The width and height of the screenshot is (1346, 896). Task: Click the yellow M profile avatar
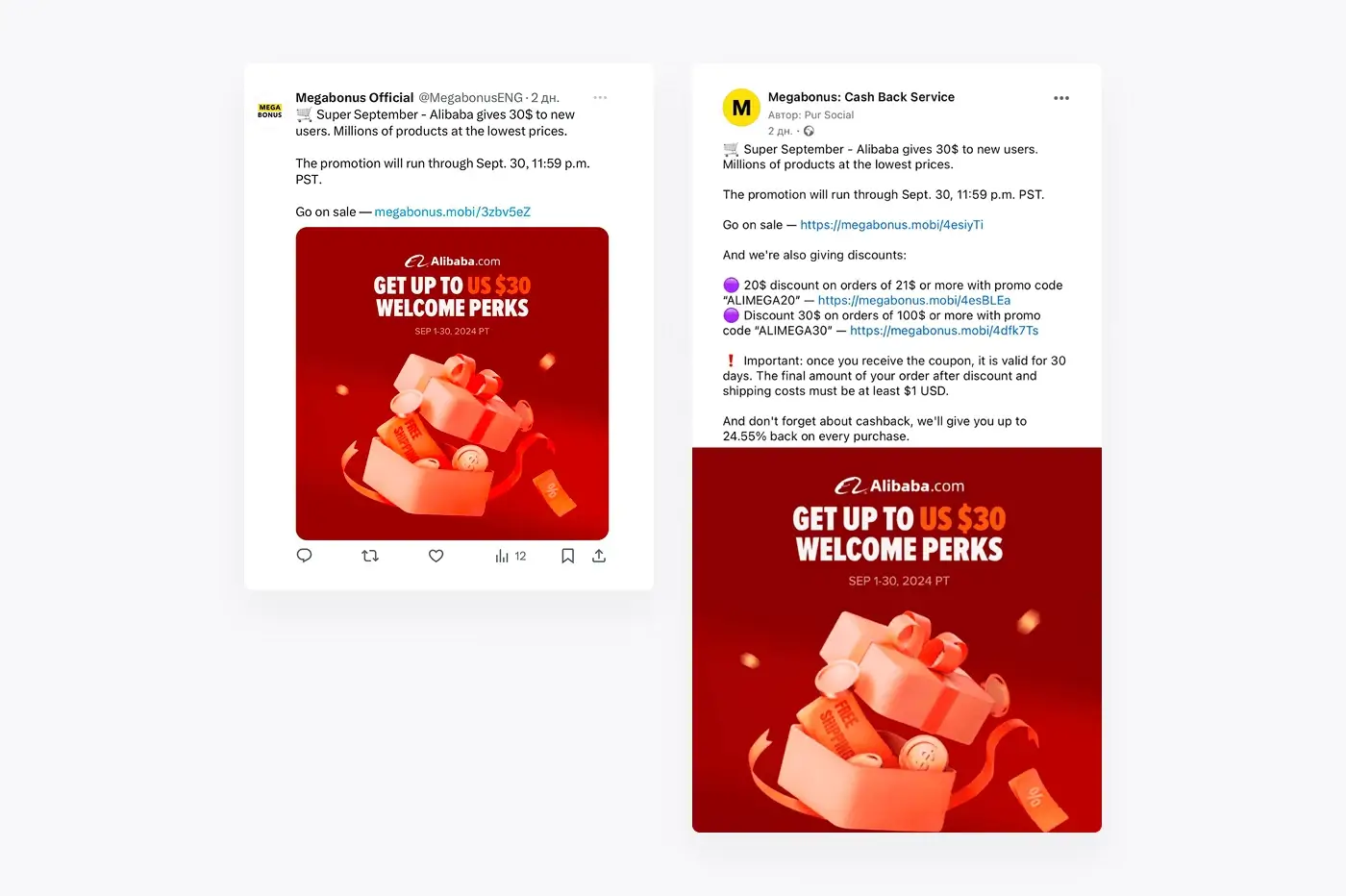point(741,108)
